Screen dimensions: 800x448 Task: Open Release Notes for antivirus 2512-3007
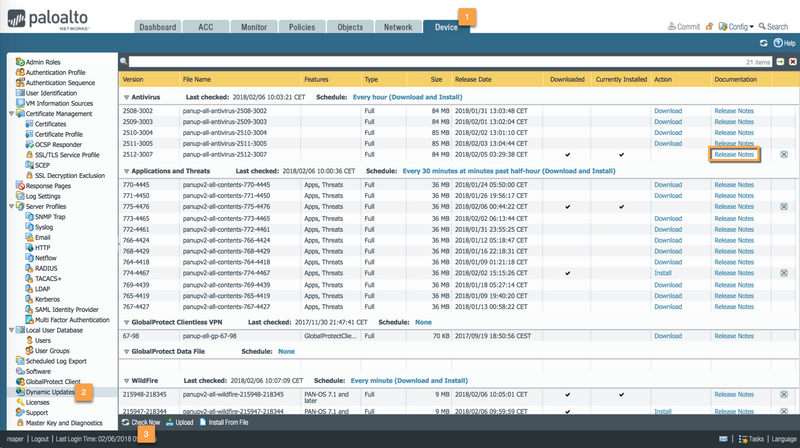pos(734,155)
